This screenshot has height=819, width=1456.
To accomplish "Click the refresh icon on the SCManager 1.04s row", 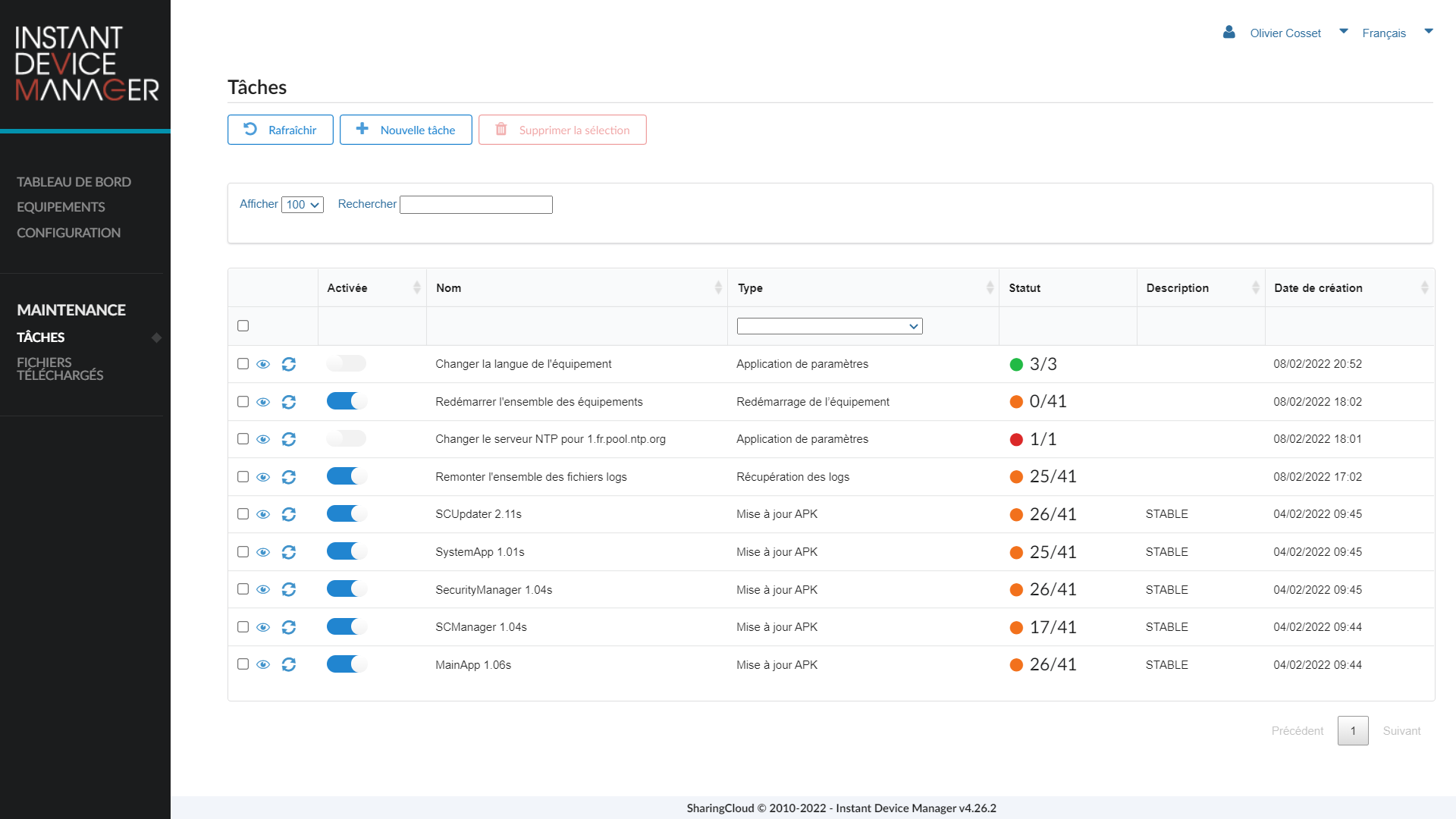I will click(x=289, y=627).
